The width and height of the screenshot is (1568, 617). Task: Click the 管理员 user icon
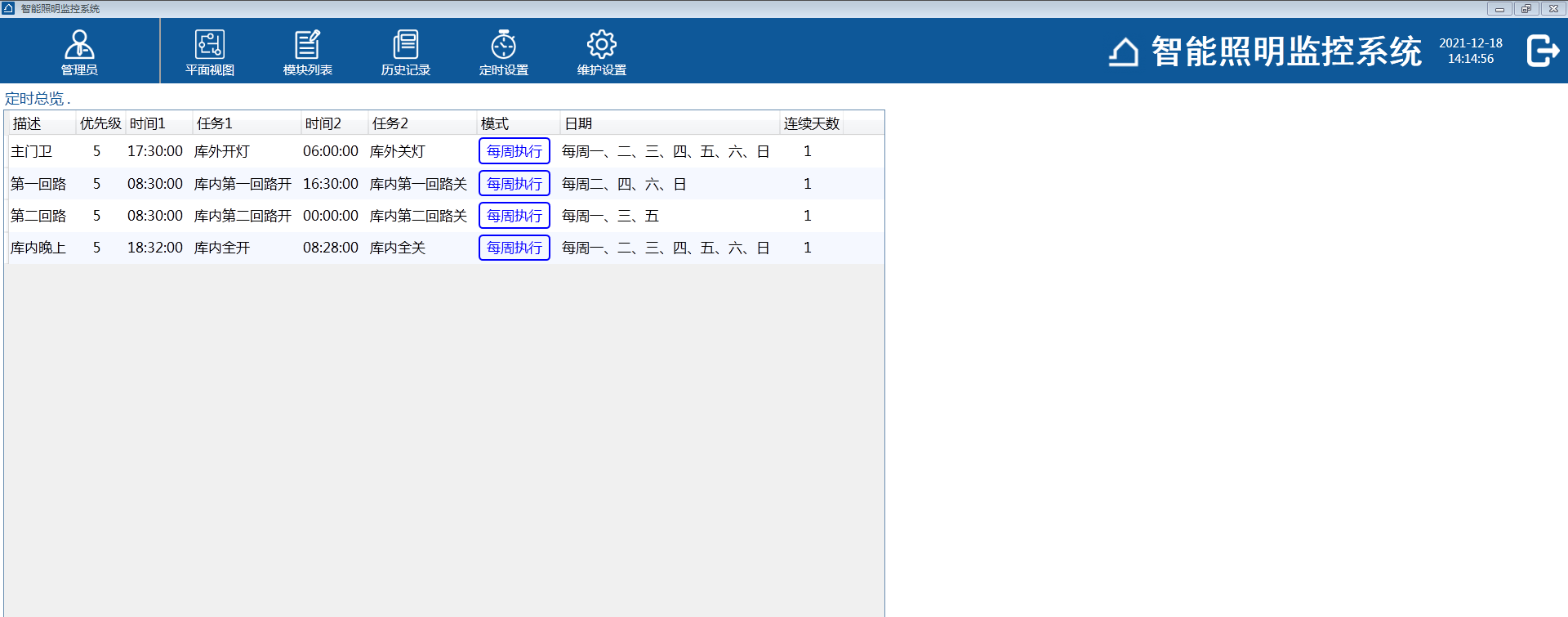tap(79, 51)
